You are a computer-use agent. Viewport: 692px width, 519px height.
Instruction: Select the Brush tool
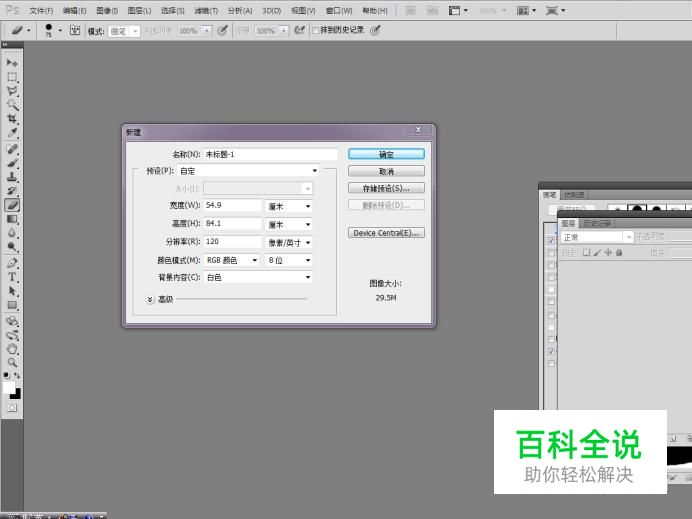coord(12,163)
